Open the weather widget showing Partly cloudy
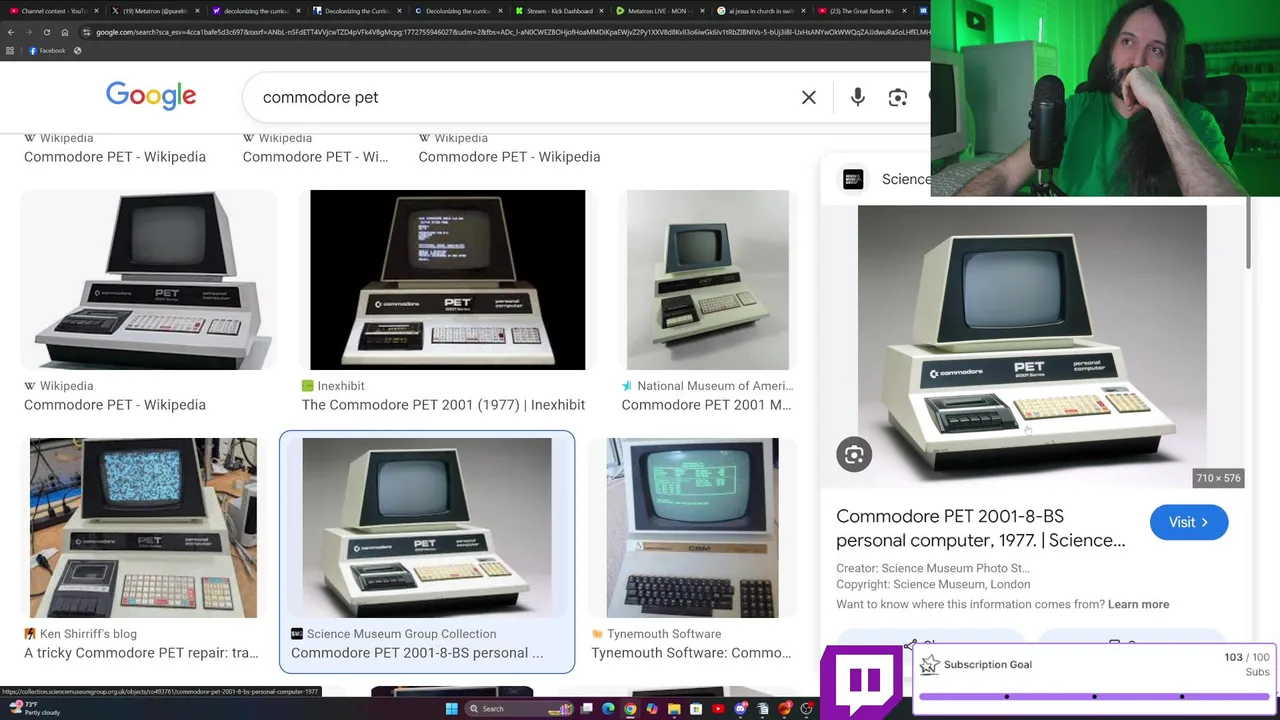This screenshot has height=720, width=1280. point(36,708)
